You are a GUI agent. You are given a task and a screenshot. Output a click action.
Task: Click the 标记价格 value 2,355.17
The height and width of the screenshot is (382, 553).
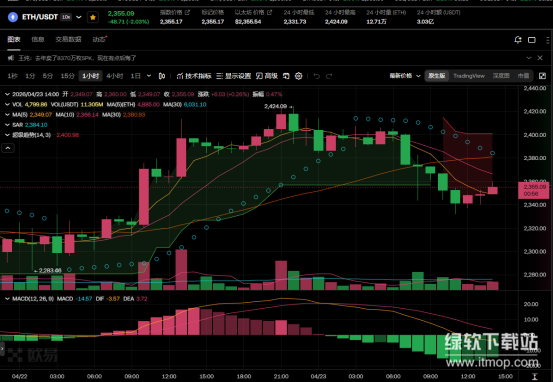click(x=213, y=22)
